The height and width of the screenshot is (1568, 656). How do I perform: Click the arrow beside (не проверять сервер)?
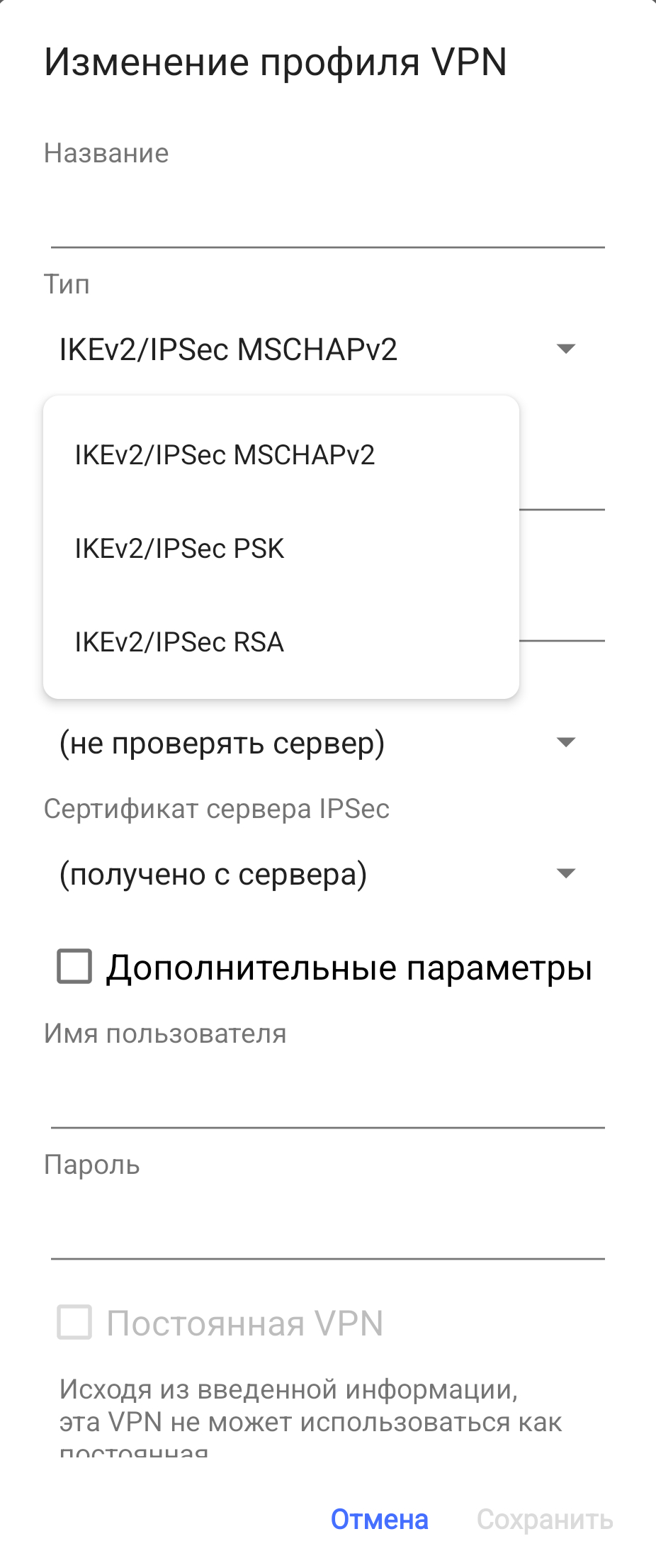coord(565,743)
